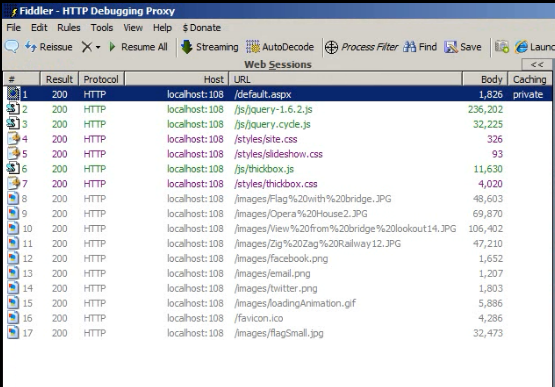Sort sessions by Body column header
Viewport: 555px width, 387px height.
pyautogui.click(x=485, y=79)
